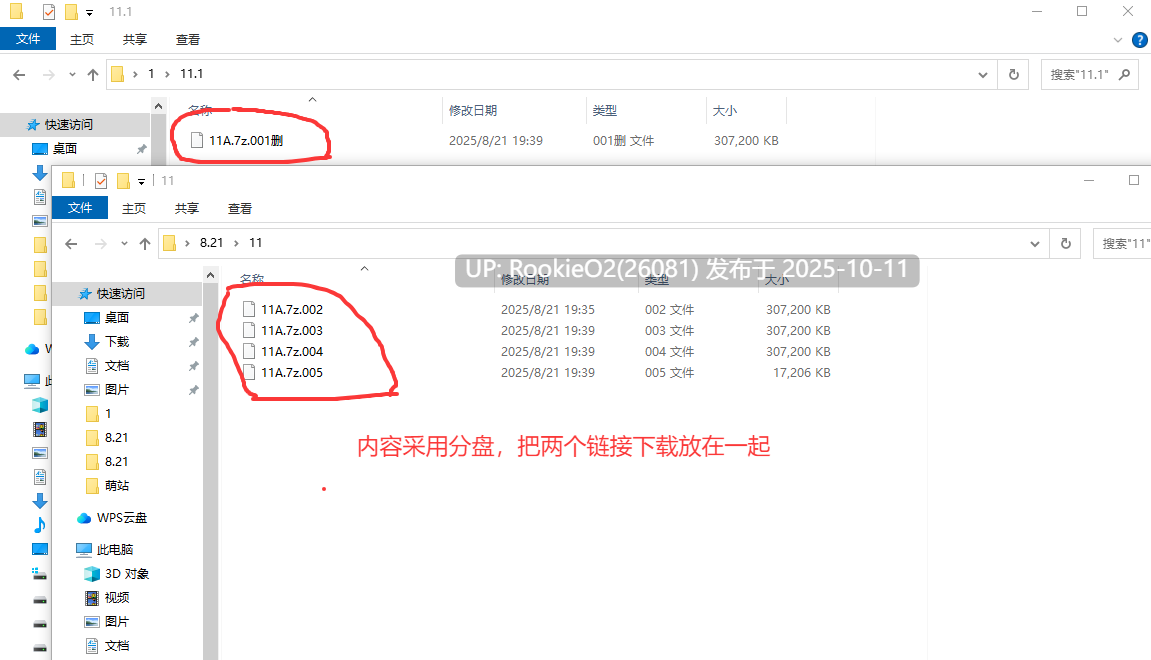
Task: Click the back arrow in the 11.1 window
Action: click(19, 74)
